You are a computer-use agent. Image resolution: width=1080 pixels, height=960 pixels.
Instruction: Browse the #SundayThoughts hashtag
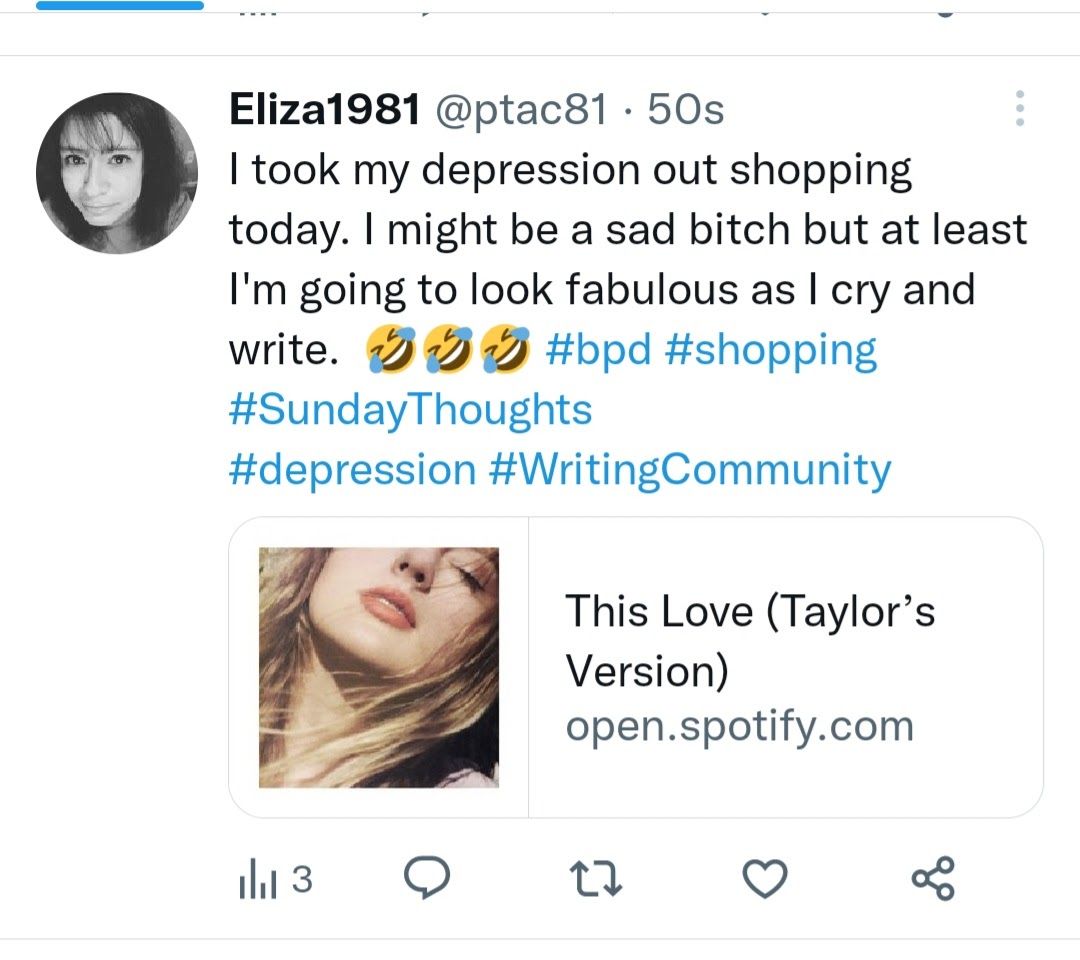click(410, 410)
